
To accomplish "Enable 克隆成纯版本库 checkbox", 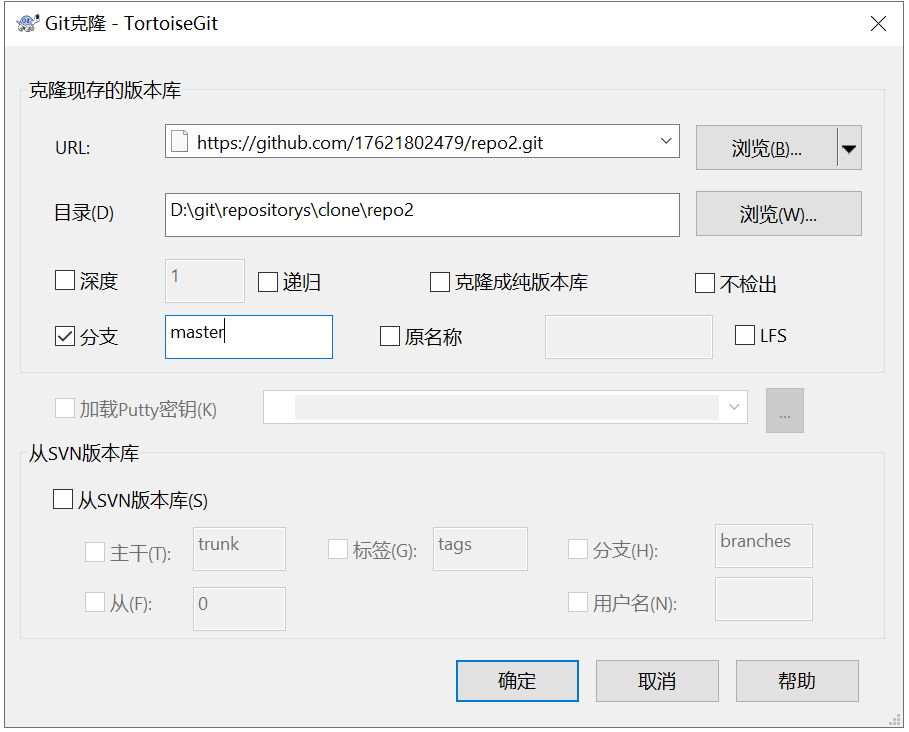I will 440,282.
